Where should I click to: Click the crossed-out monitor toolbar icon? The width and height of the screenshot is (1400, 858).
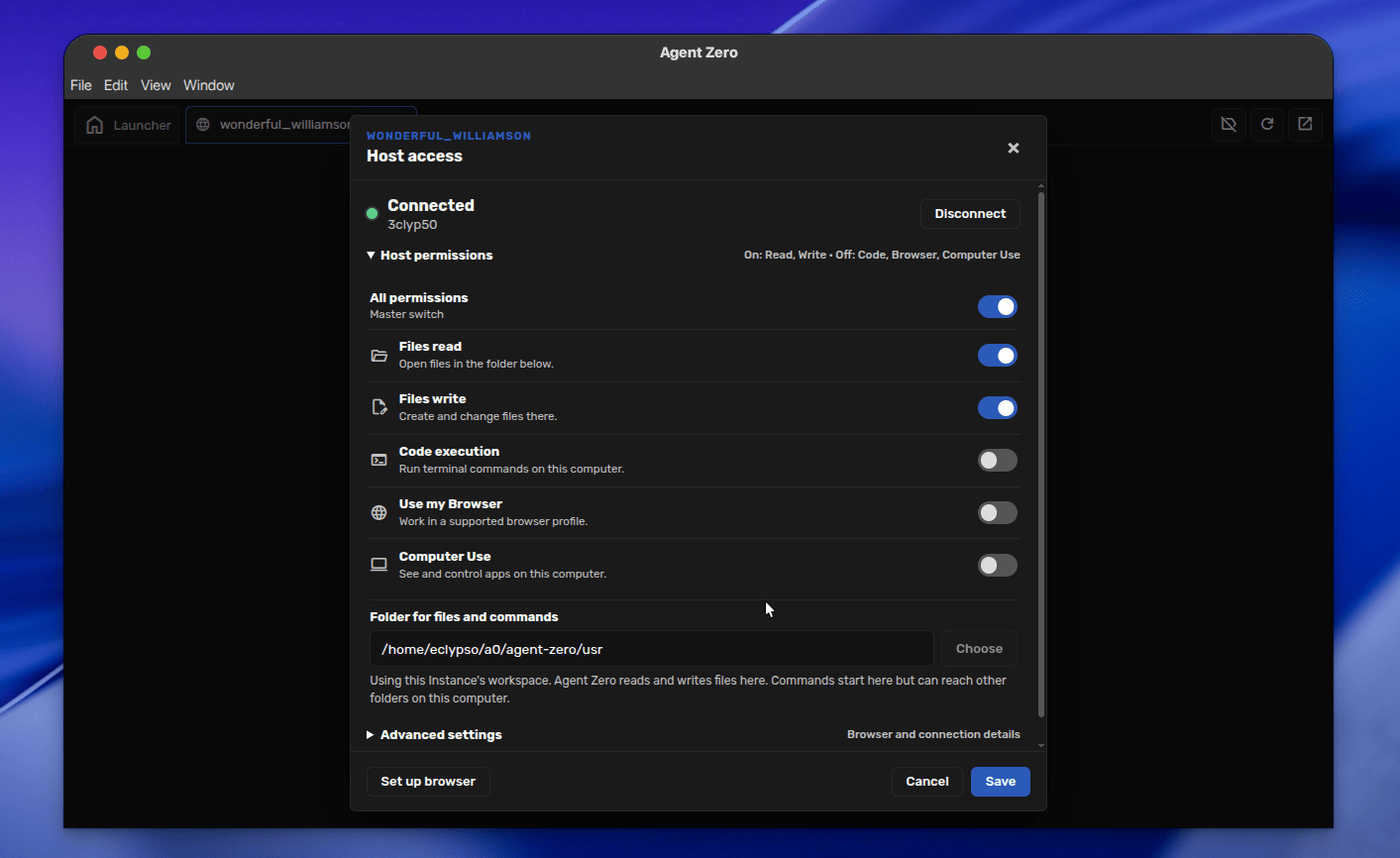point(1229,124)
